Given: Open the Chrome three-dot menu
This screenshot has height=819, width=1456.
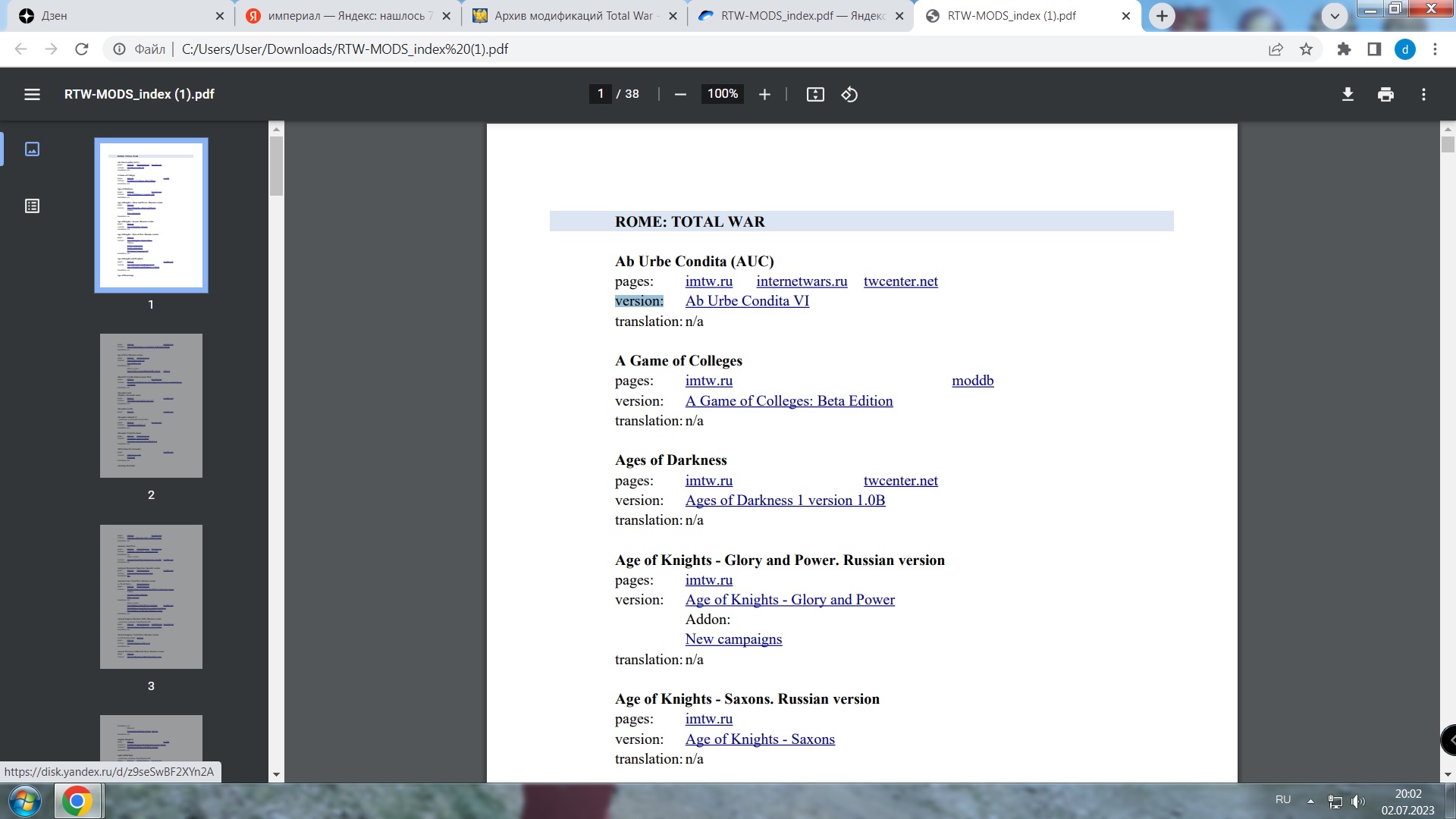Looking at the screenshot, I should pyautogui.click(x=1435, y=49).
